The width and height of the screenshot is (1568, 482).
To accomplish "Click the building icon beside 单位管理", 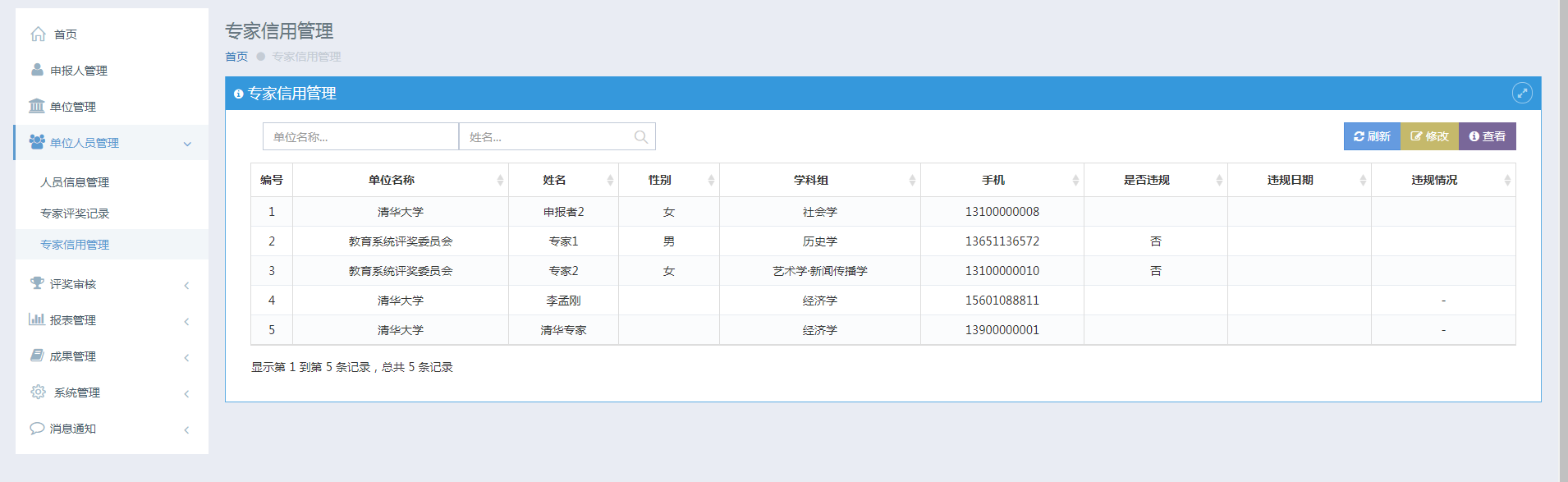I will coord(37,106).
